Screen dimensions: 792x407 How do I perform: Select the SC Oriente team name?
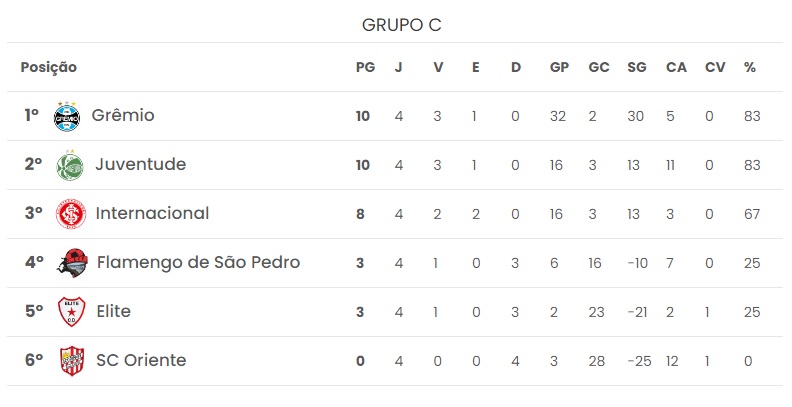click(141, 360)
